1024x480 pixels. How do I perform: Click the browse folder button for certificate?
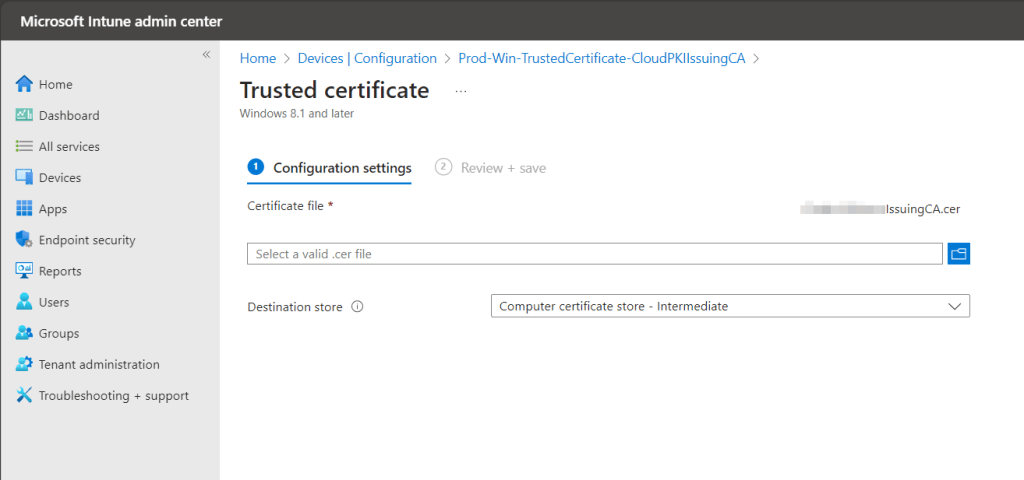pyautogui.click(x=959, y=254)
